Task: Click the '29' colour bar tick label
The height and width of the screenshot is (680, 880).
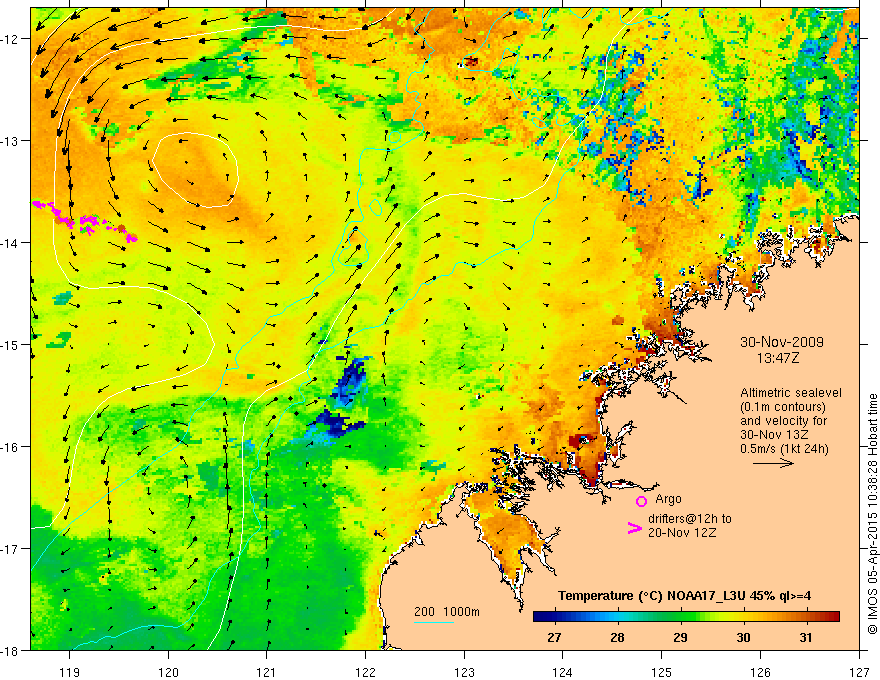Action: pos(680,638)
